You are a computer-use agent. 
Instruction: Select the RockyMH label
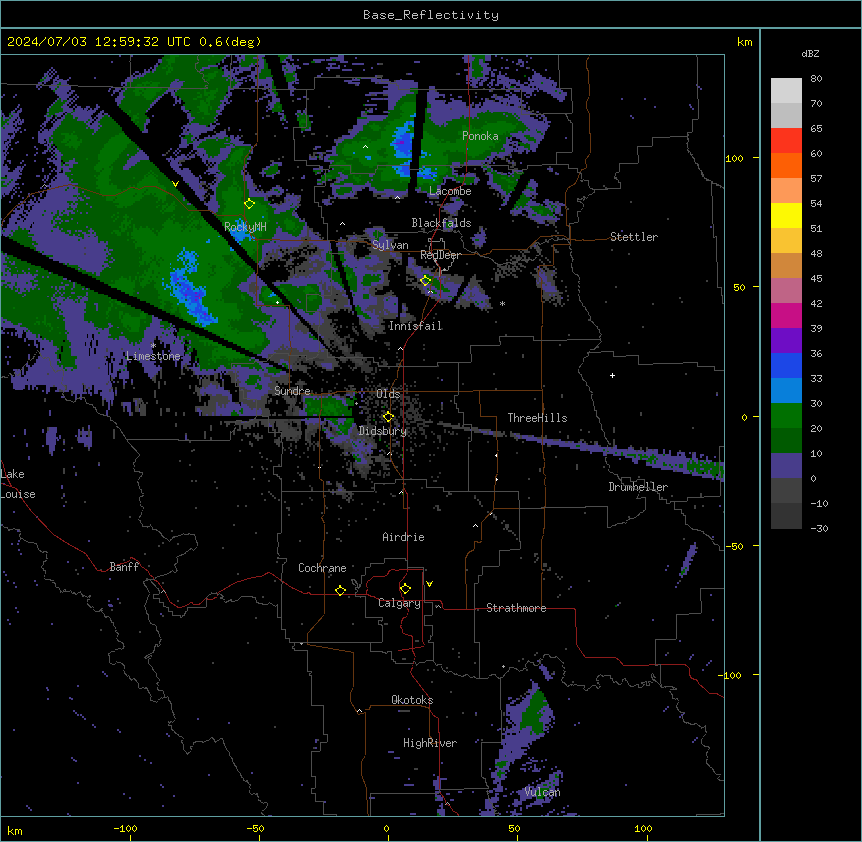click(245, 227)
